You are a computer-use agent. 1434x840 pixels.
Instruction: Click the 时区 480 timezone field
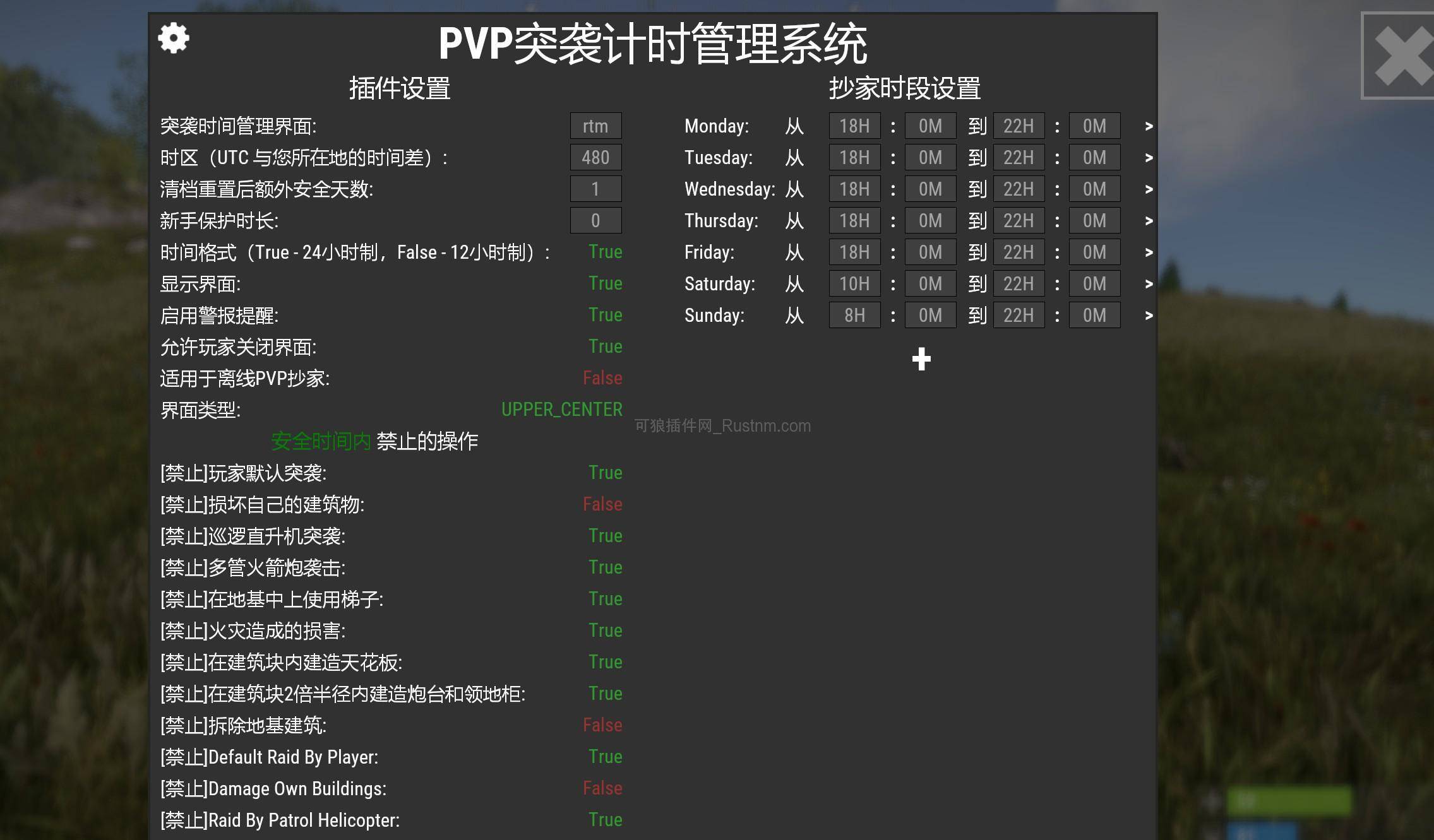[594, 157]
